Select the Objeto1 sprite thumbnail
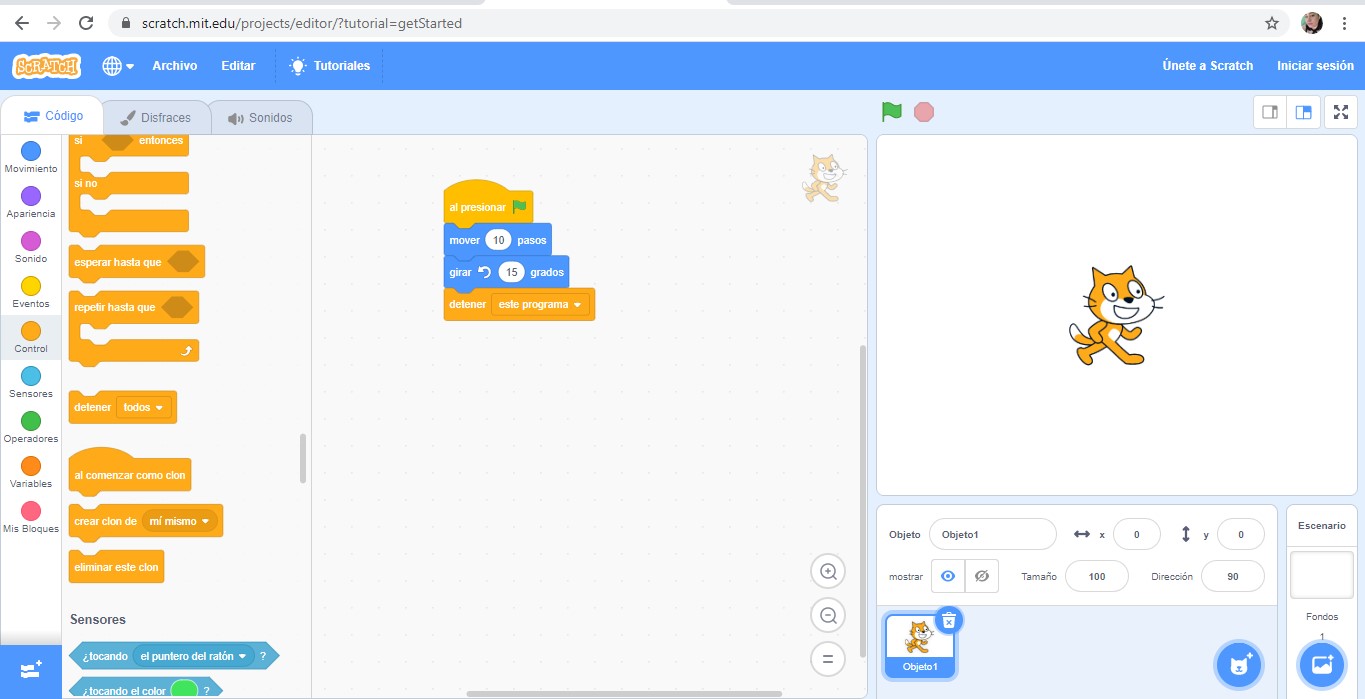Viewport: 1365px width, 699px height. pyautogui.click(x=920, y=644)
